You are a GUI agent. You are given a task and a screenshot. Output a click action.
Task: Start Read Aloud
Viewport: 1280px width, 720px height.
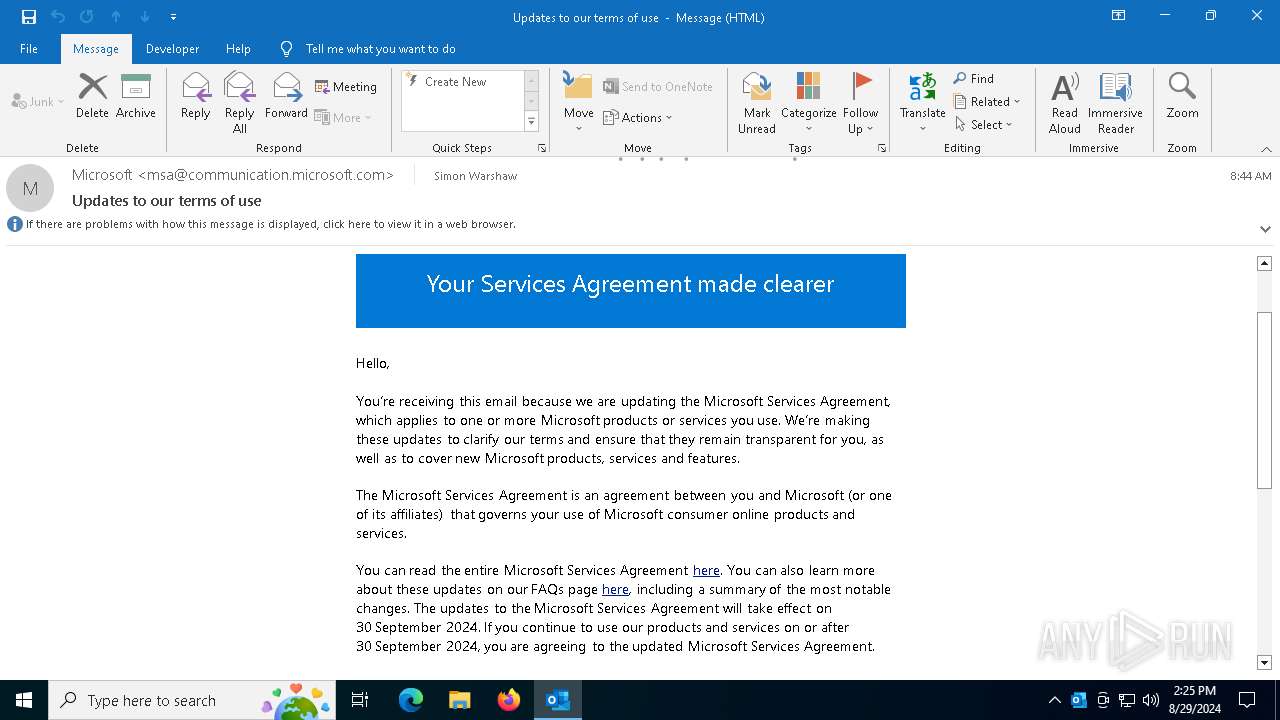pos(1065,103)
